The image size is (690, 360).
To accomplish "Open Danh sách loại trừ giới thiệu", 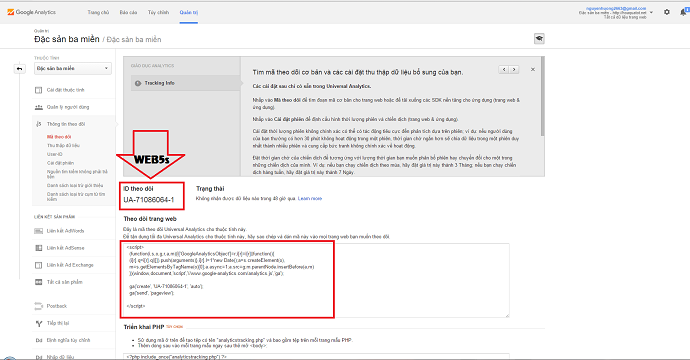I will (75, 185).
